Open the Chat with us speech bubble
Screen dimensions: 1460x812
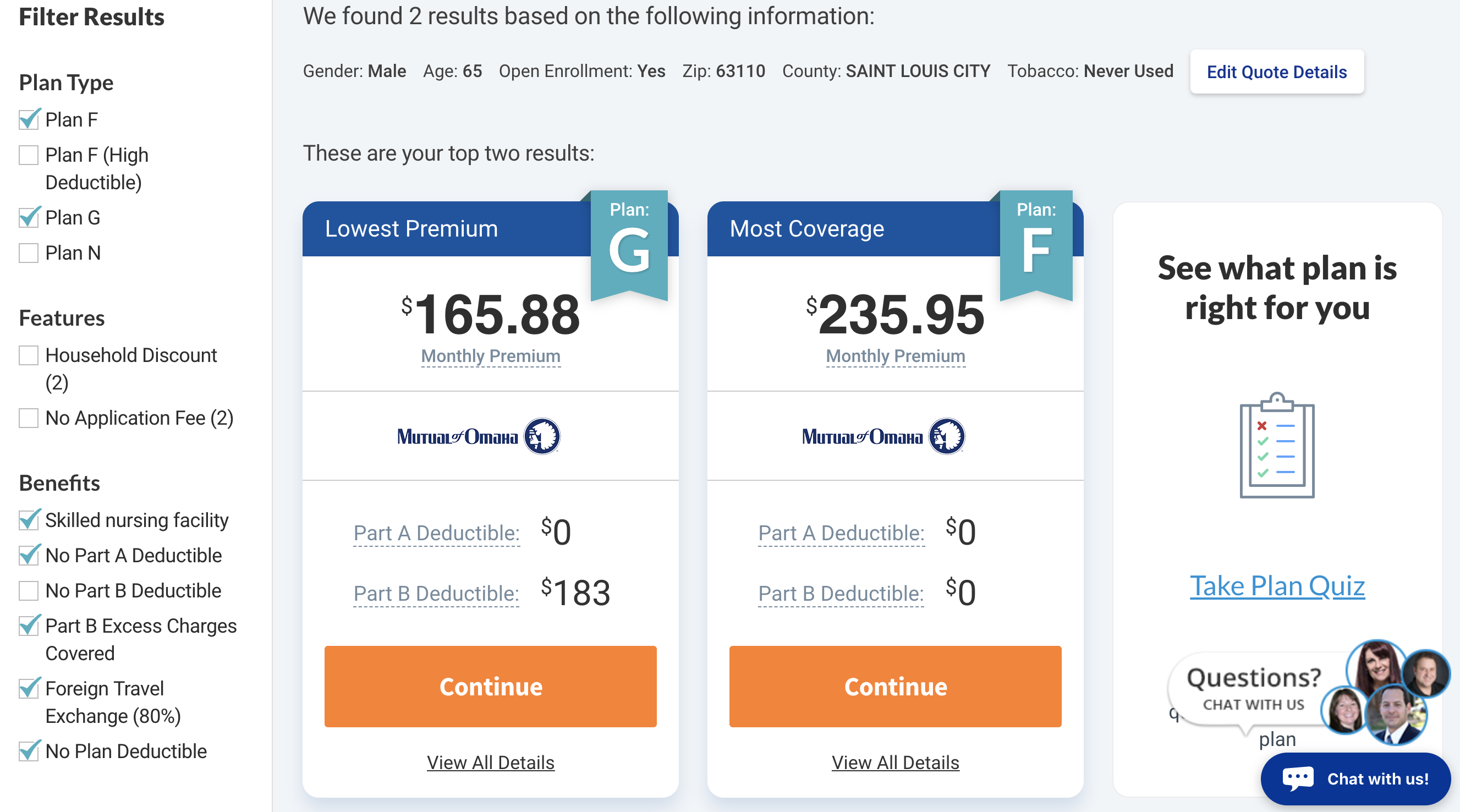tap(1355, 778)
